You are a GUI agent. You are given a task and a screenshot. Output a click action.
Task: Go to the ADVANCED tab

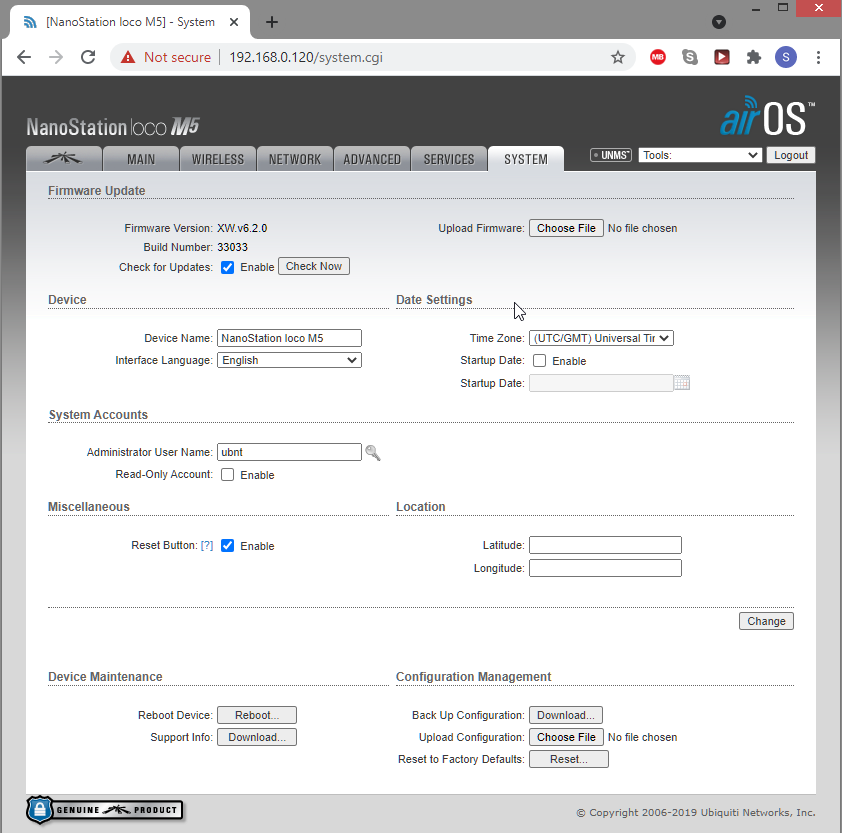372,159
